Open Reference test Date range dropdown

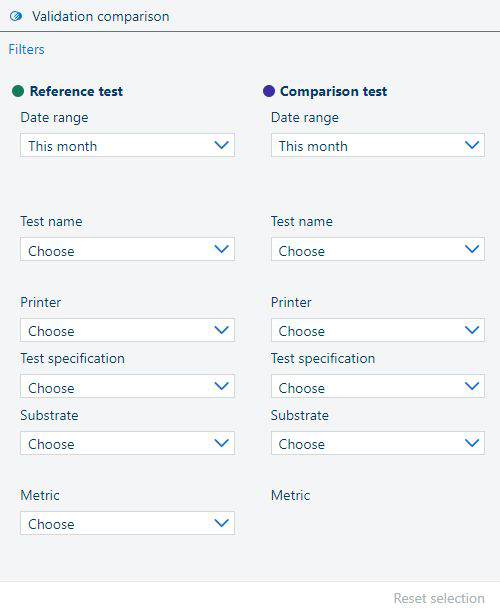[127, 145]
